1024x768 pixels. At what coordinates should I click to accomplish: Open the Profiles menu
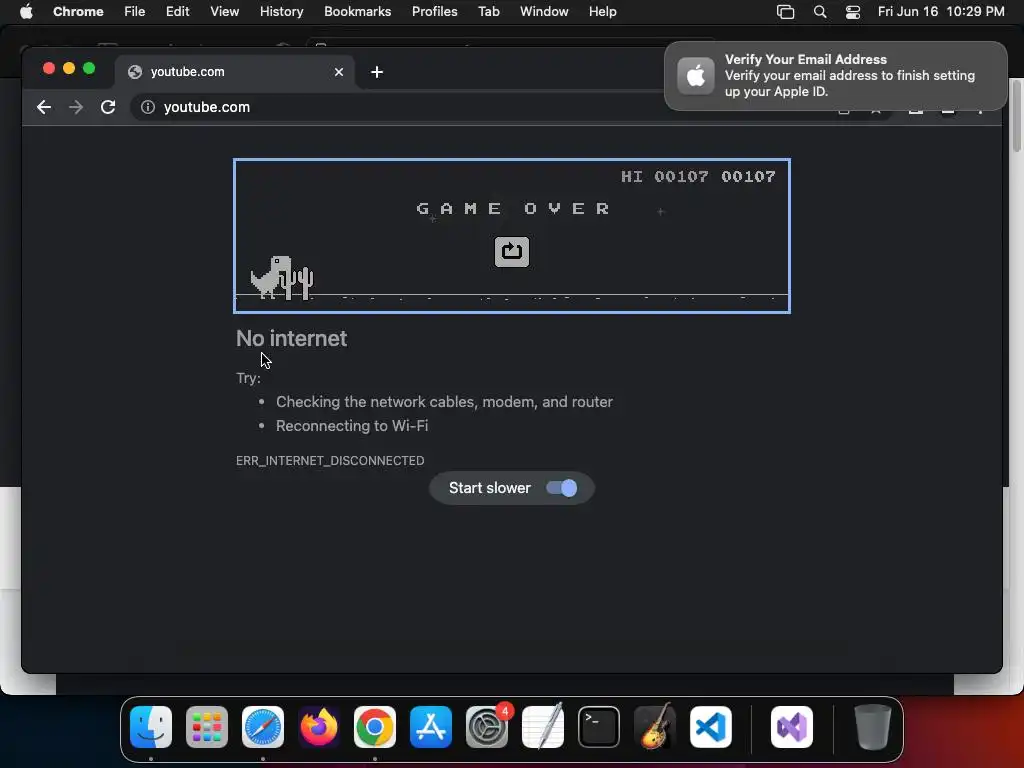click(434, 11)
